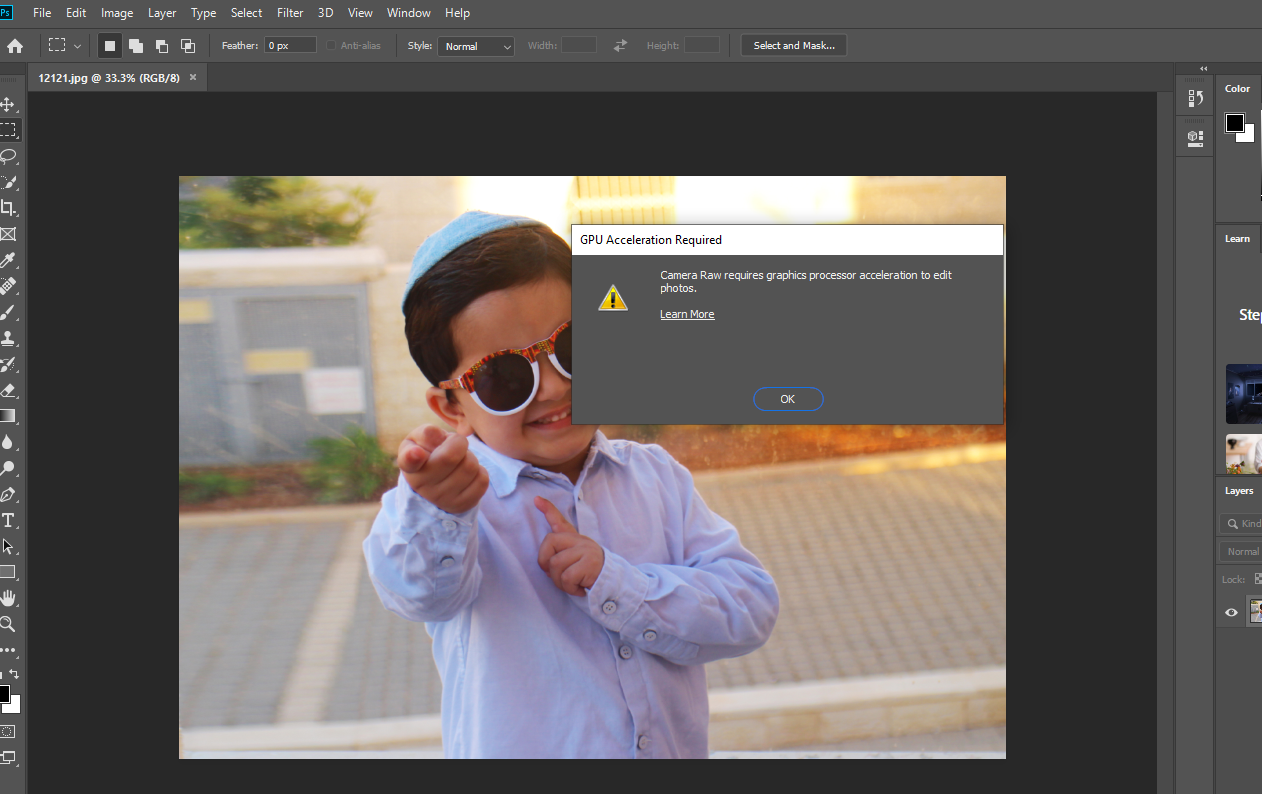Select the Clone Stamp tool
This screenshot has height=794, width=1262.
point(8,339)
